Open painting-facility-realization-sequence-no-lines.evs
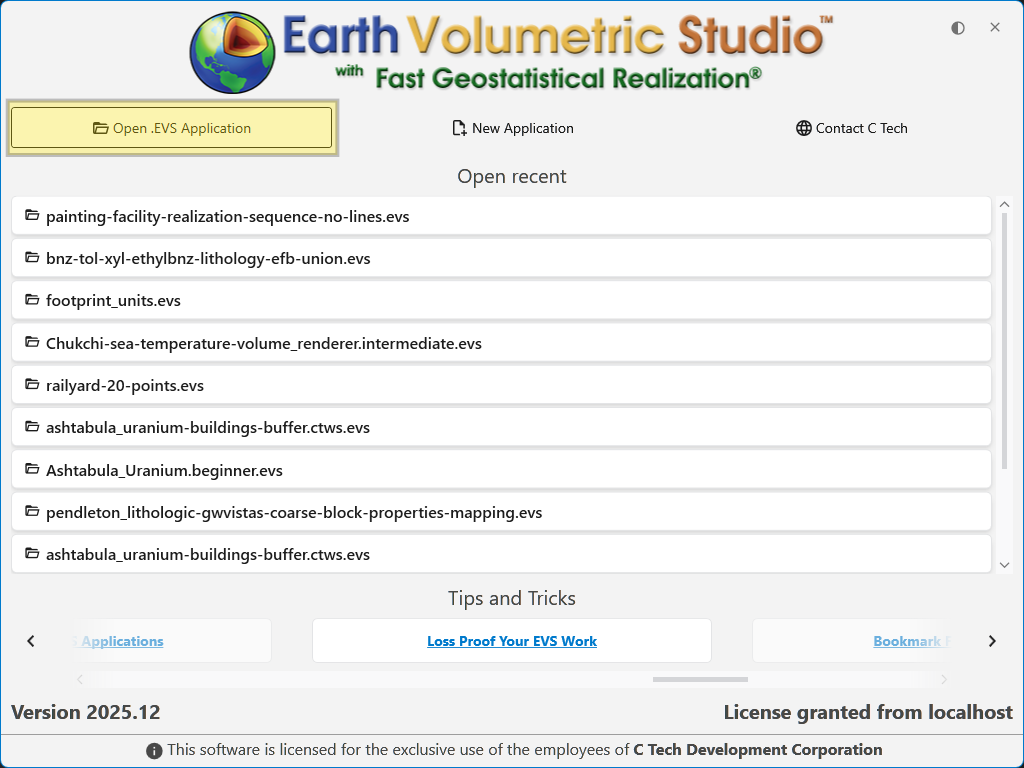Viewport: 1024px width, 768px height. pyautogui.click(x=227, y=216)
